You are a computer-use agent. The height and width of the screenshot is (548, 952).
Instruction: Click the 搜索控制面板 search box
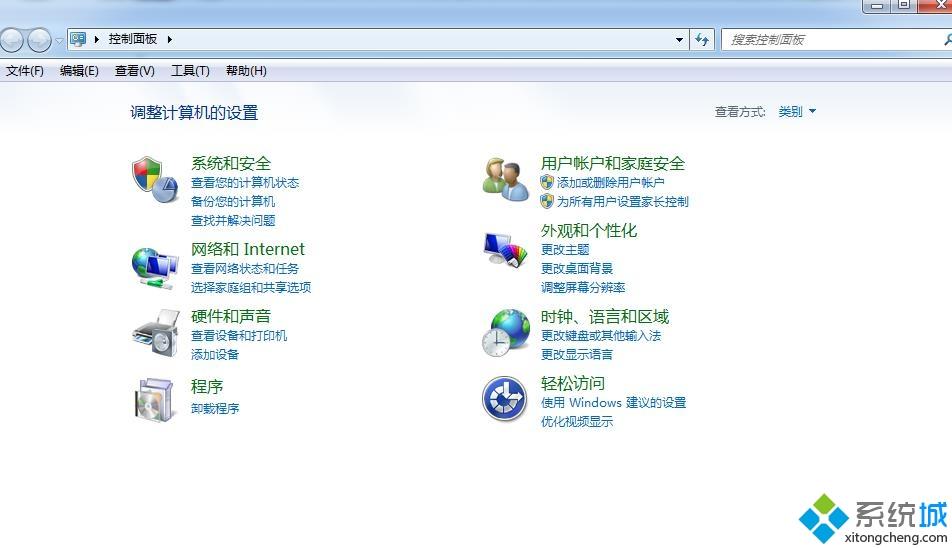tap(830, 40)
